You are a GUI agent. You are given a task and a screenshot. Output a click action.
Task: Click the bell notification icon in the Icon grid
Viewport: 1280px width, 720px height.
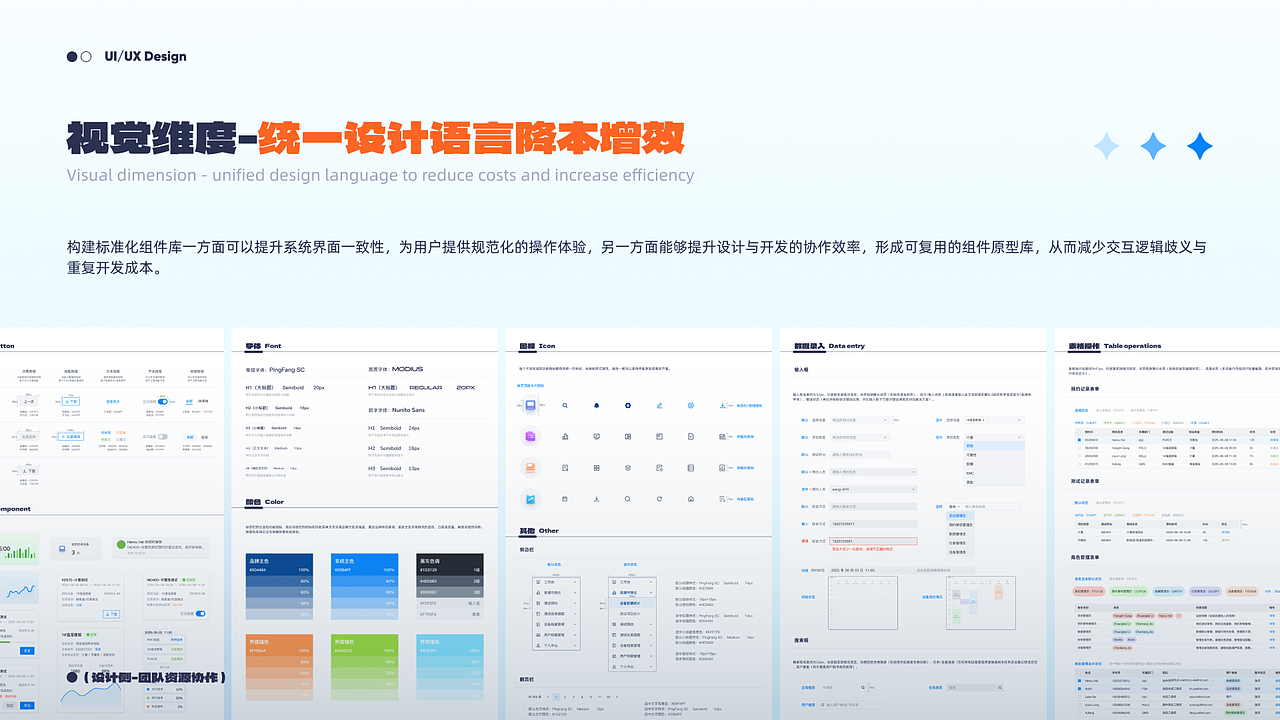tap(595, 404)
